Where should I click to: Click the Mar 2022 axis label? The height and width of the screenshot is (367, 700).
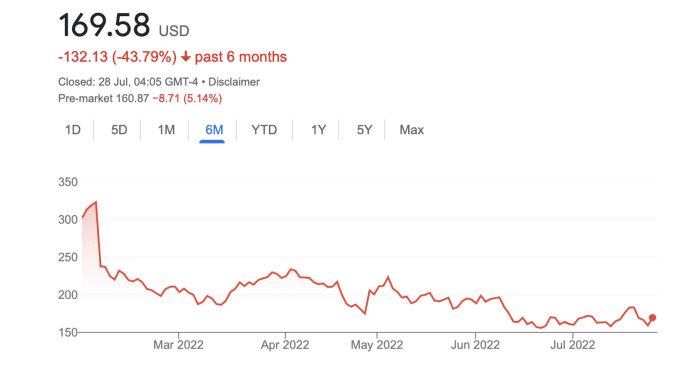point(178,345)
